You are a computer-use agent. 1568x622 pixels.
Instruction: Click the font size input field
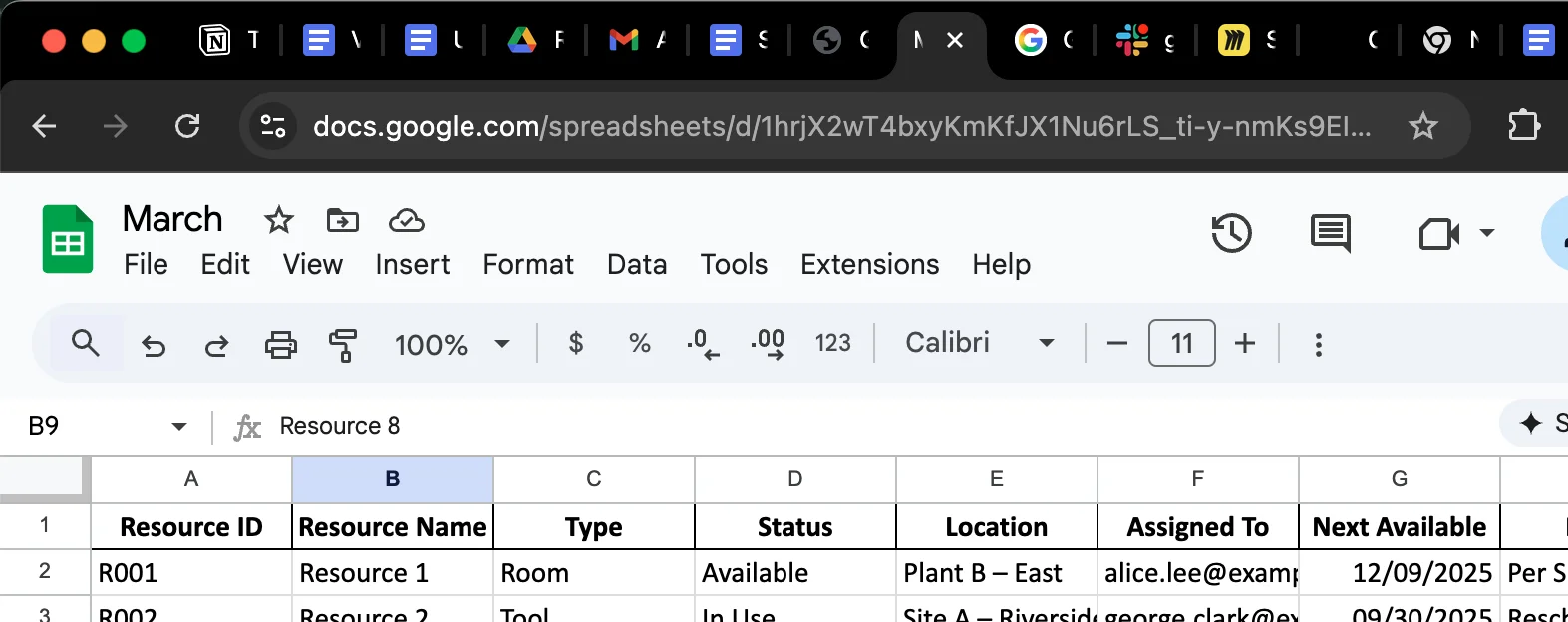point(1181,344)
